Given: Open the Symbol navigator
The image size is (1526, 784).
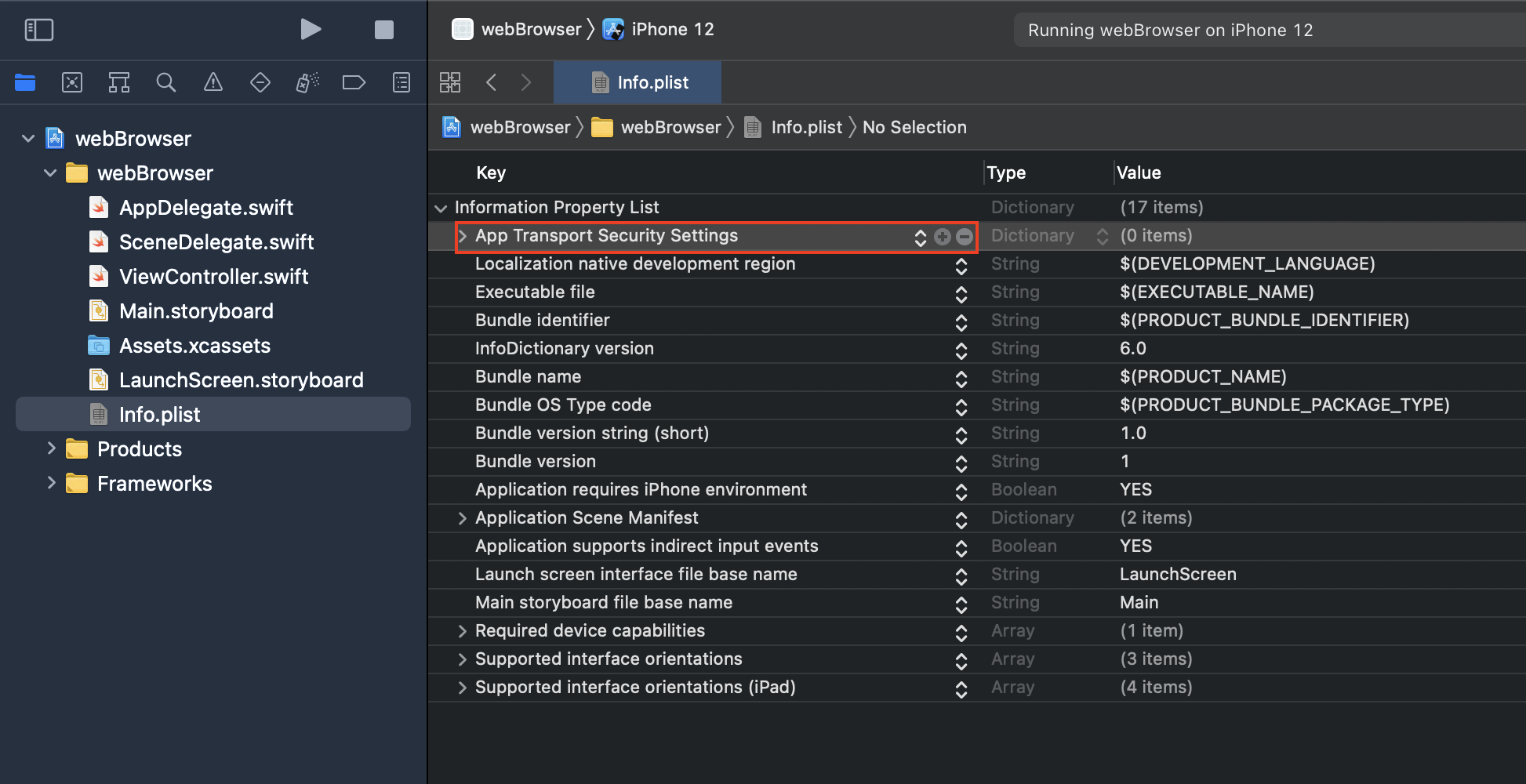Looking at the screenshot, I should [x=119, y=82].
